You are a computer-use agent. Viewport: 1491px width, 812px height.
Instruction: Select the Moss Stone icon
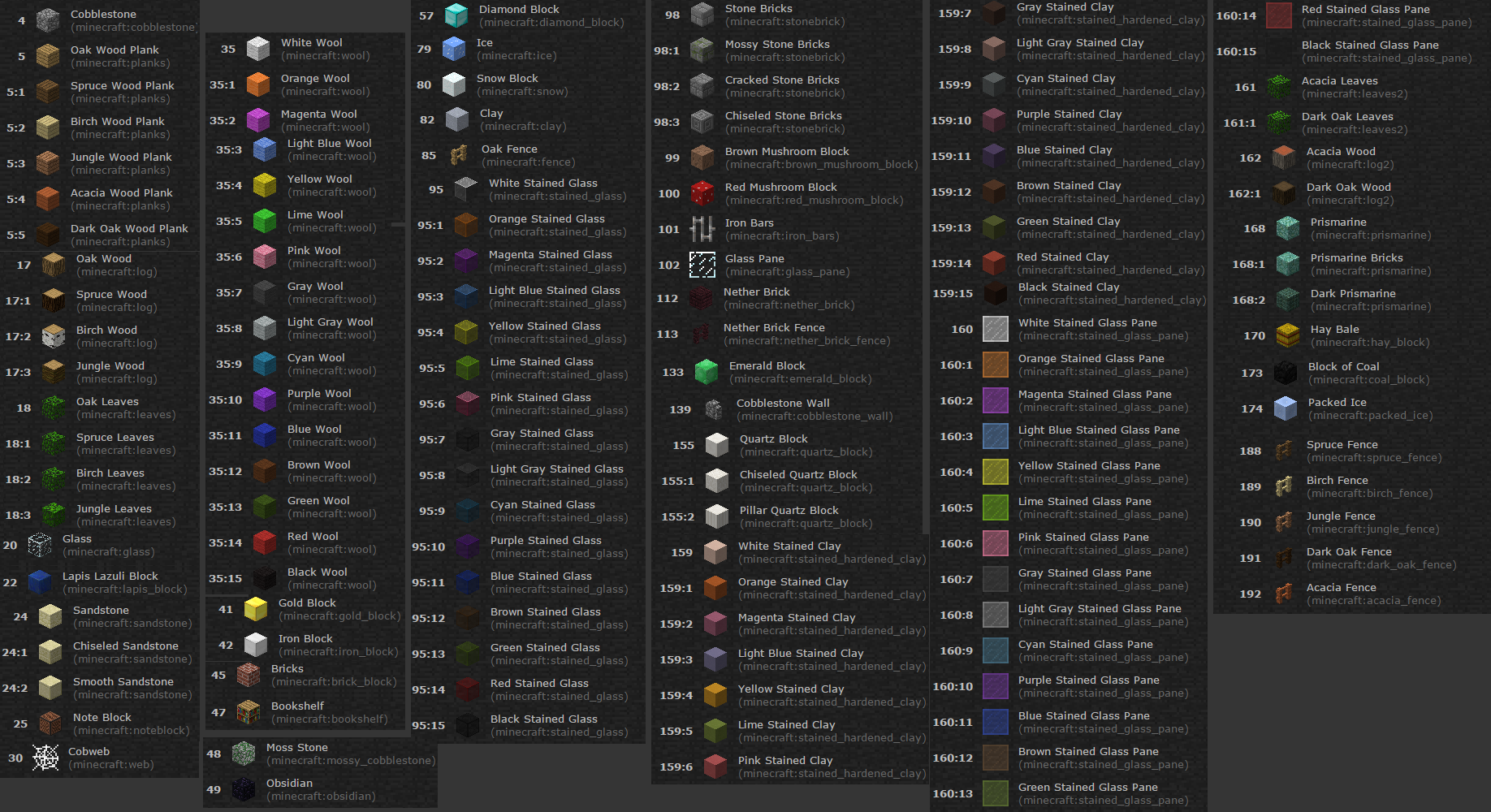coord(244,754)
